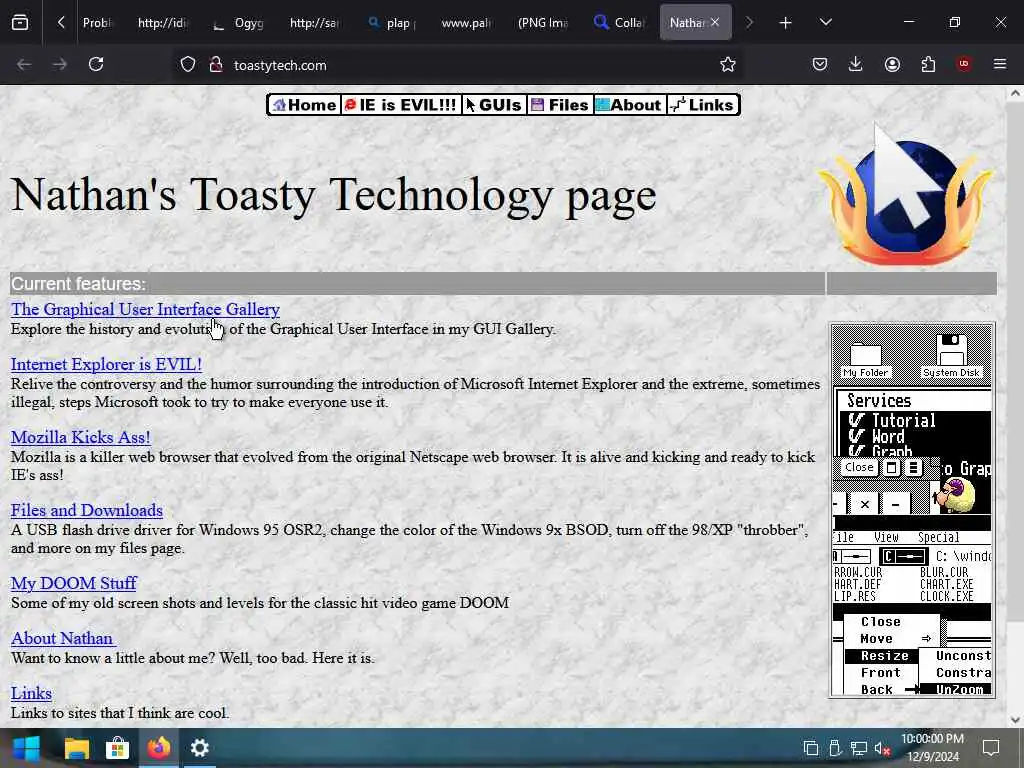The width and height of the screenshot is (1024, 768).
Task: Open the Firefox application menu
Action: pos(1000,65)
